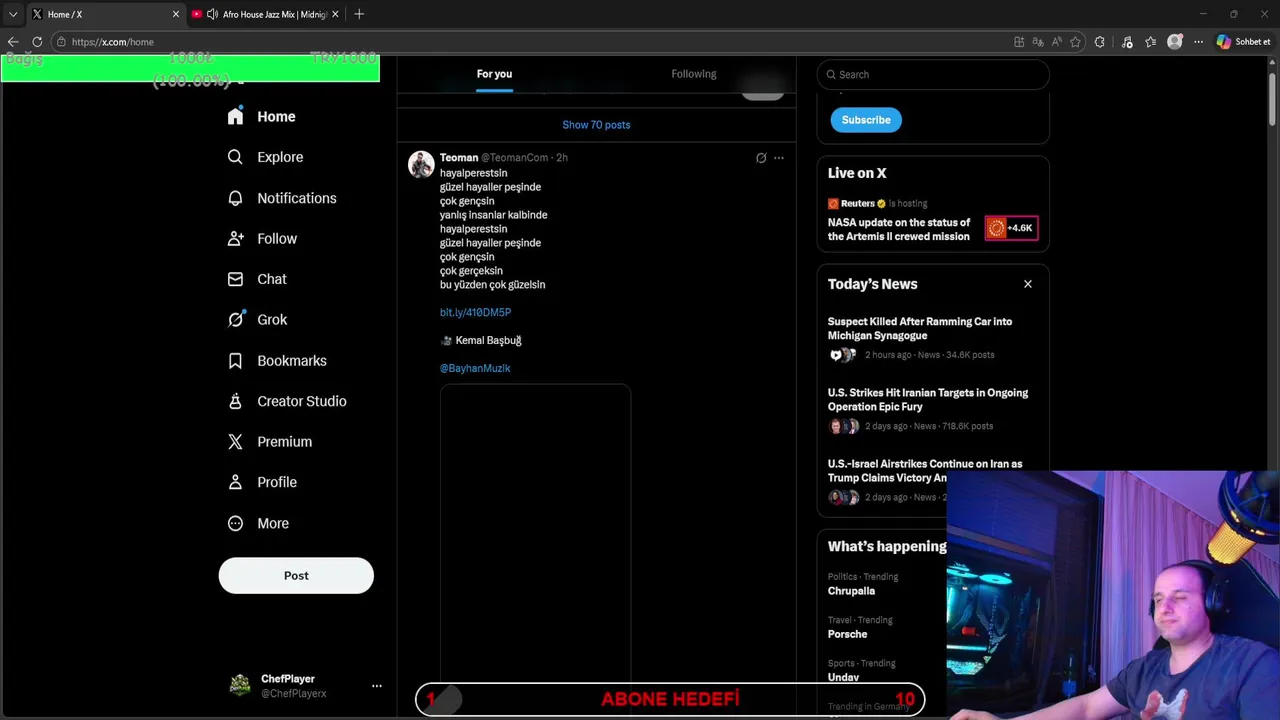The width and height of the screenshot is (1280, 720).
Task: Launch Grok from the sidebar icon
Action: pyautogui.click(x=235, y=320)
